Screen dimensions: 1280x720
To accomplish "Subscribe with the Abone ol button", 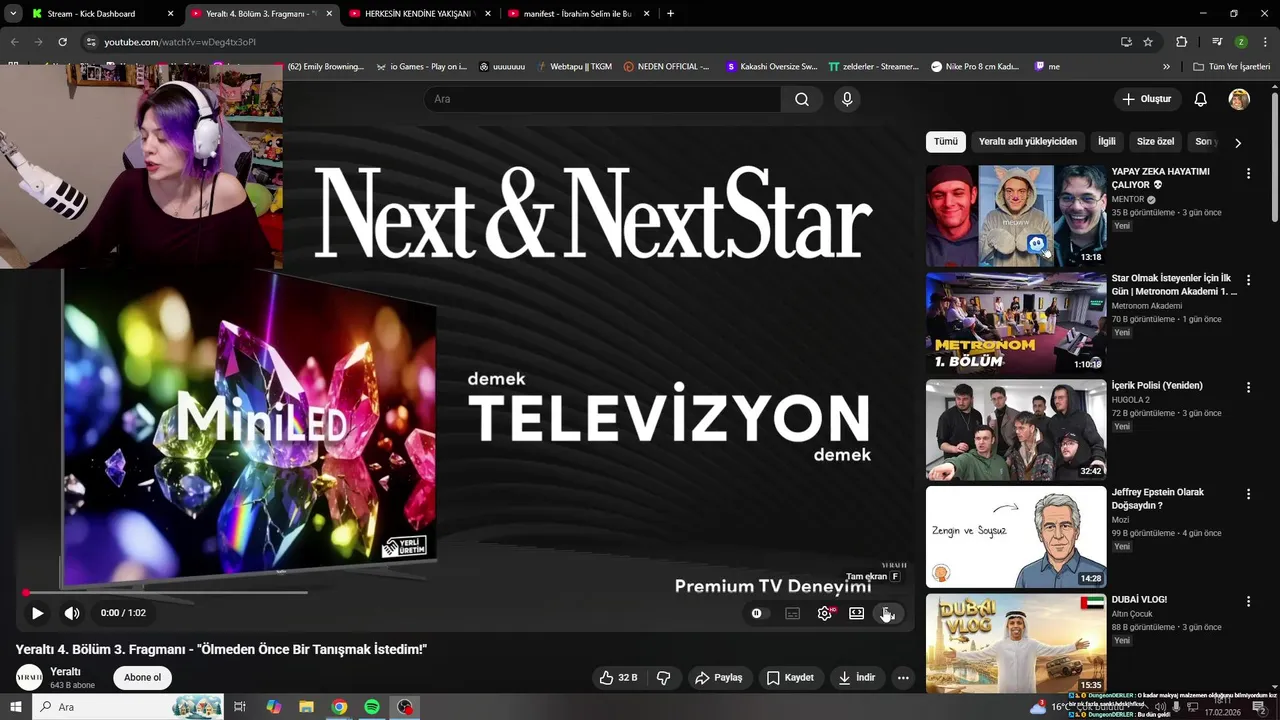I will tap(142, 677).
